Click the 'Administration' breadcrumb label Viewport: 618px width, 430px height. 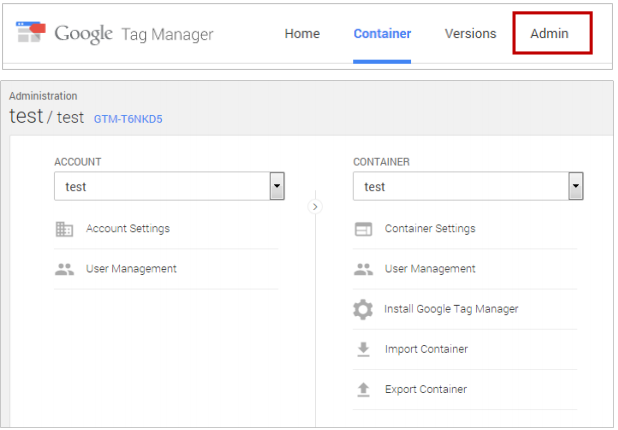(43, 96)
